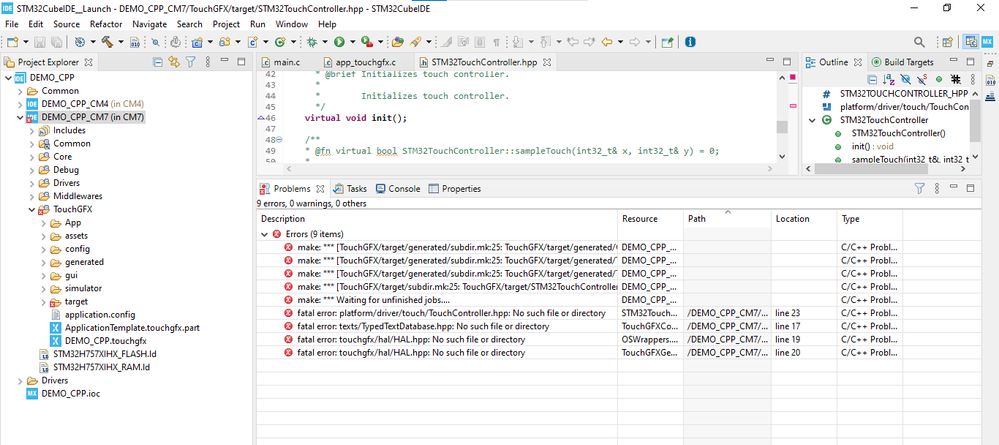Switch to the Build Targets tab
This screenshot has height=445, width=999.
tap(902, 62)
